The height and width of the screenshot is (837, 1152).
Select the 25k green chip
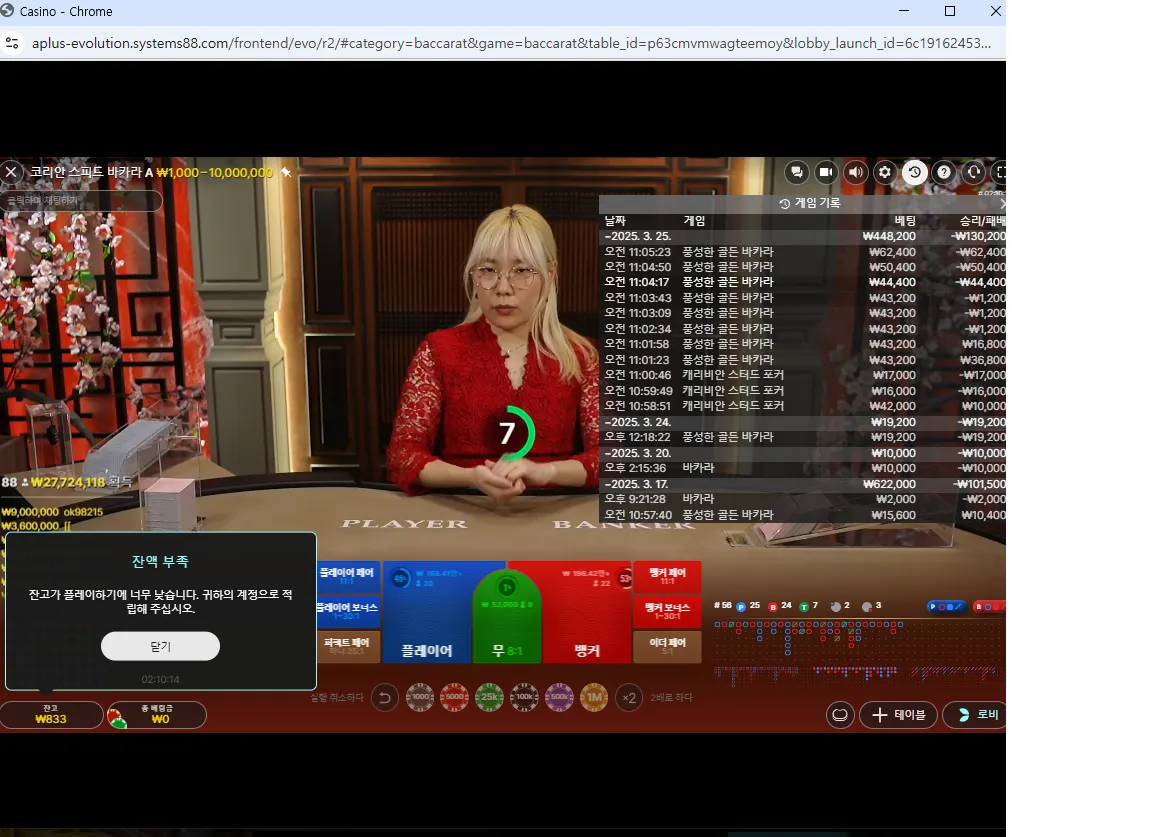[489, 697]
